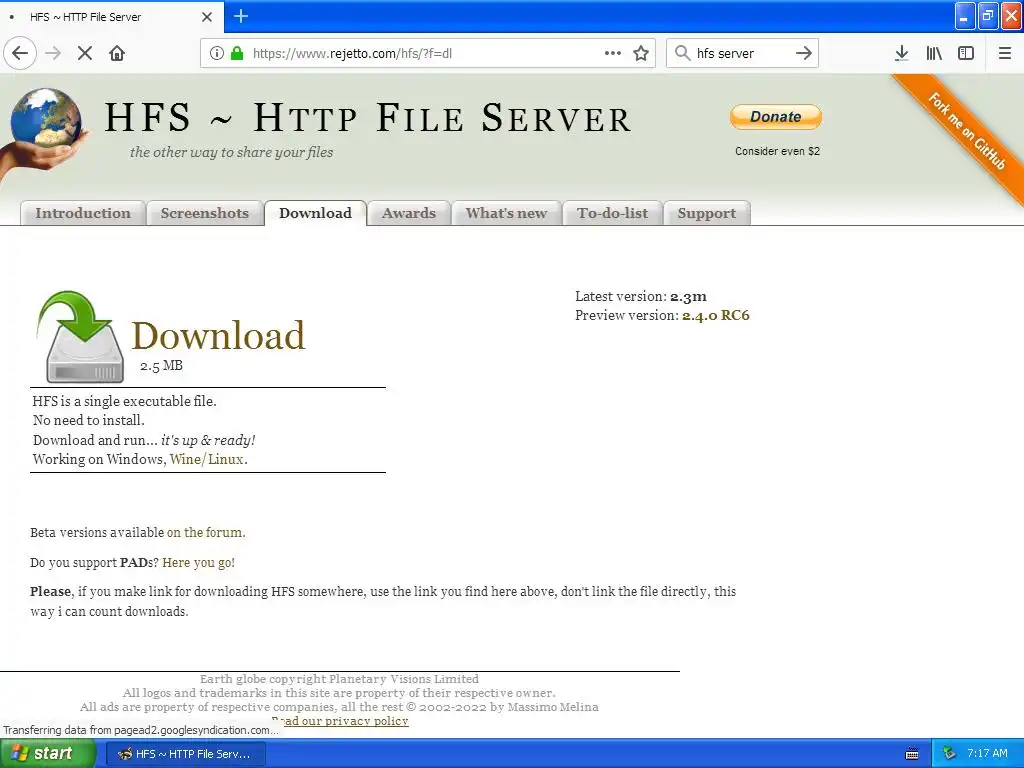
Task: Click the 'Consider even $2' text
Action: (x=777, y=151)
